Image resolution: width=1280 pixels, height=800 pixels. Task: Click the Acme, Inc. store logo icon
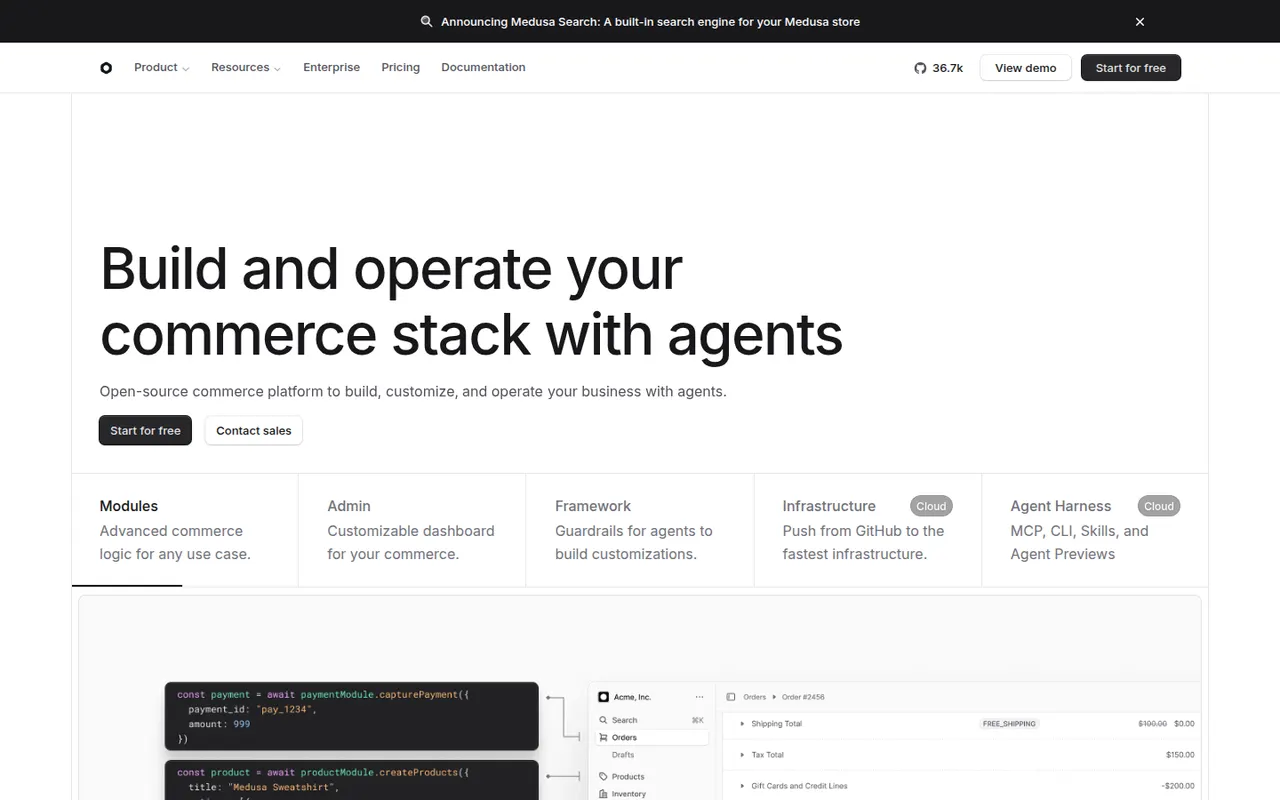click(x=603, y=697)
